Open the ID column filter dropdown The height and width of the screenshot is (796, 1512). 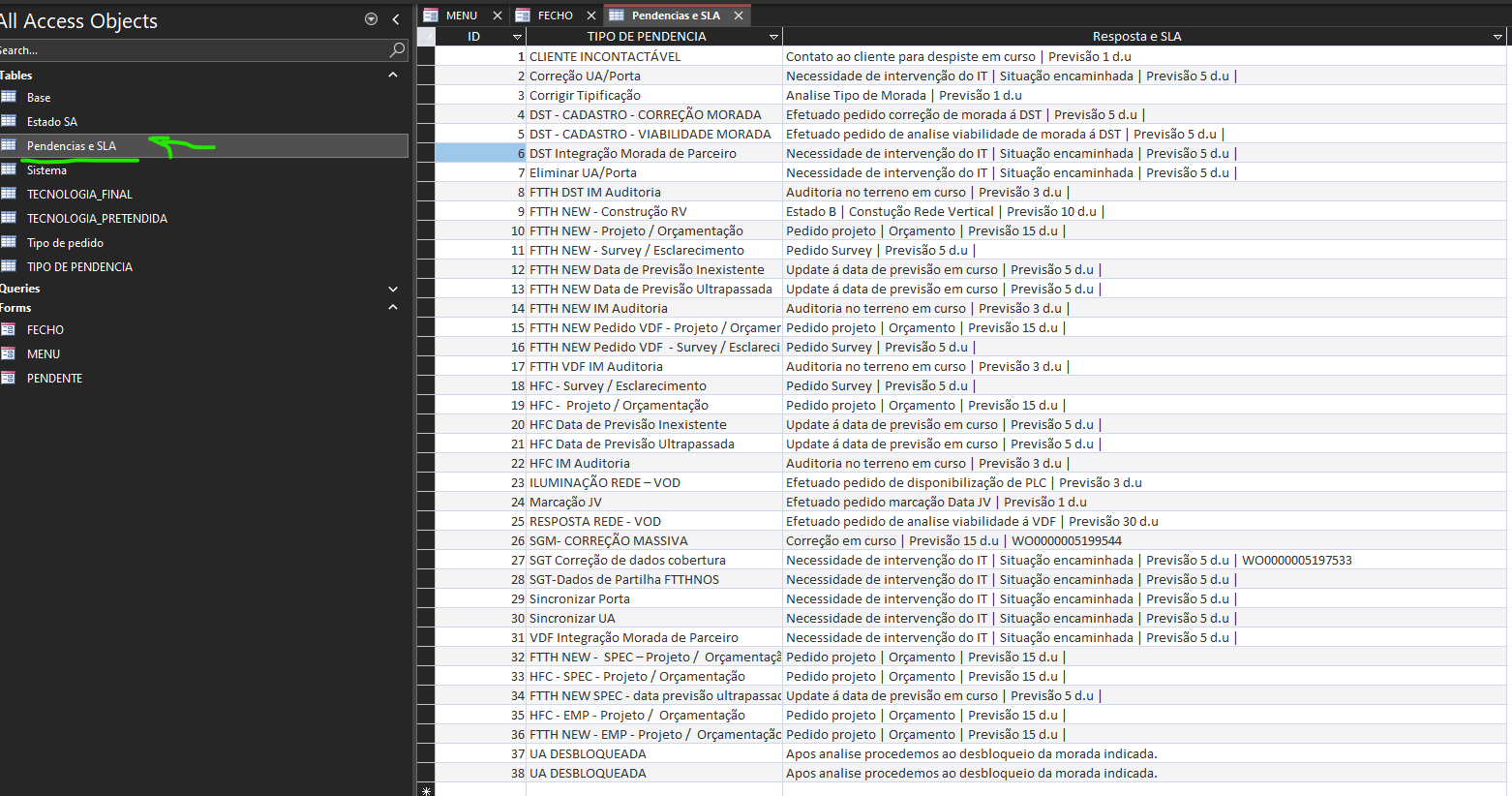click(x=517, y=37)
